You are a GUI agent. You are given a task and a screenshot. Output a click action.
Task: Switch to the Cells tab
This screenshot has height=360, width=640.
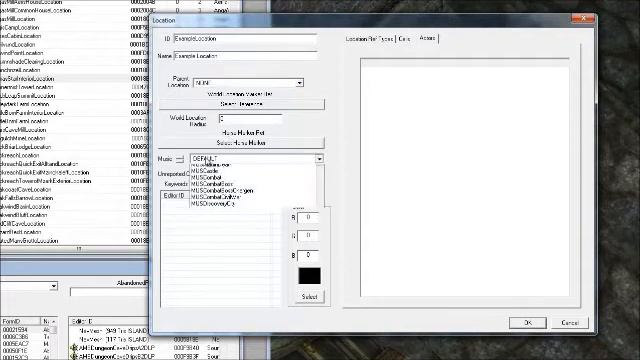click(x=404, y=39)
